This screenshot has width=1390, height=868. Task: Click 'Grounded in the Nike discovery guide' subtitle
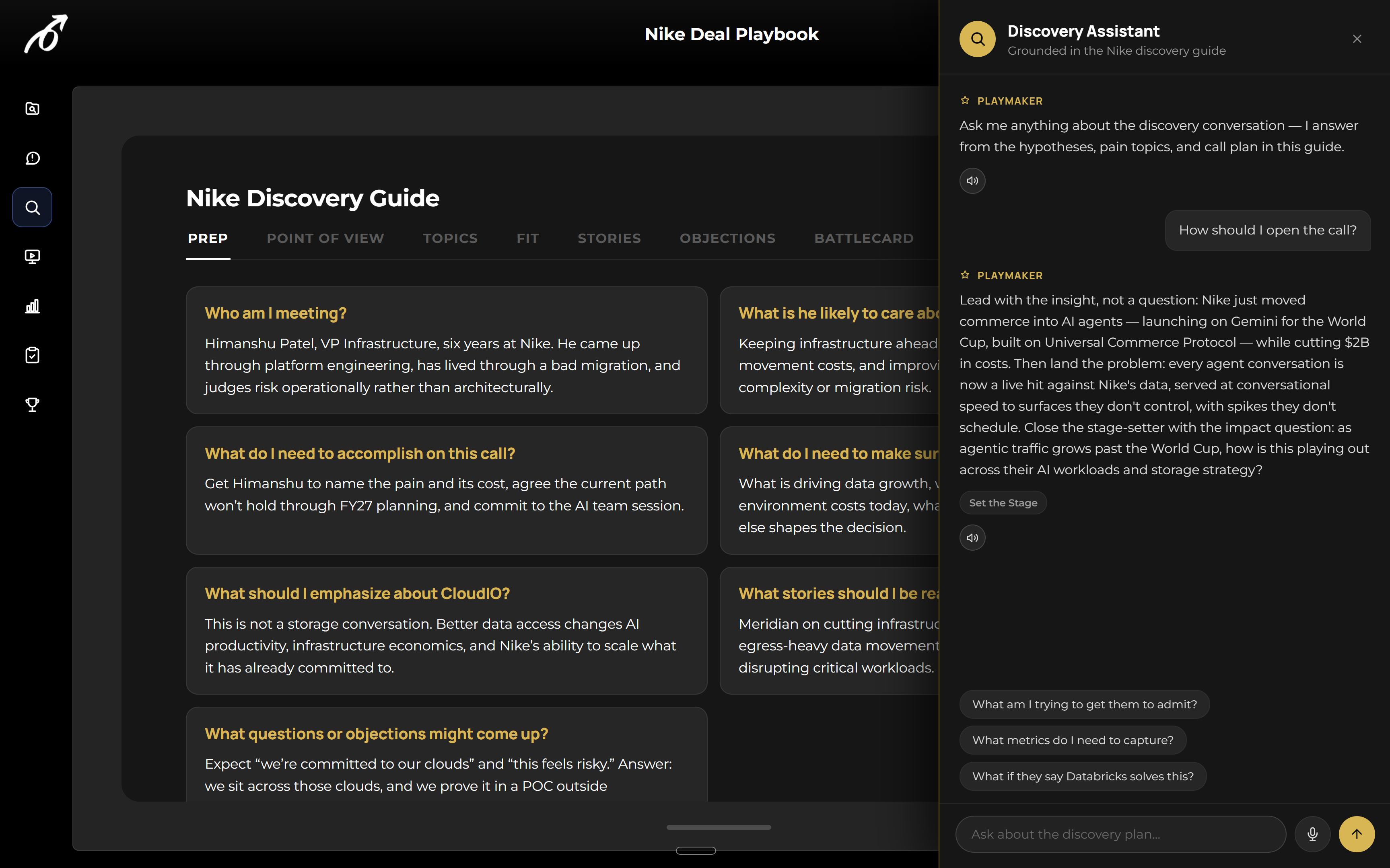point(1116,51)
